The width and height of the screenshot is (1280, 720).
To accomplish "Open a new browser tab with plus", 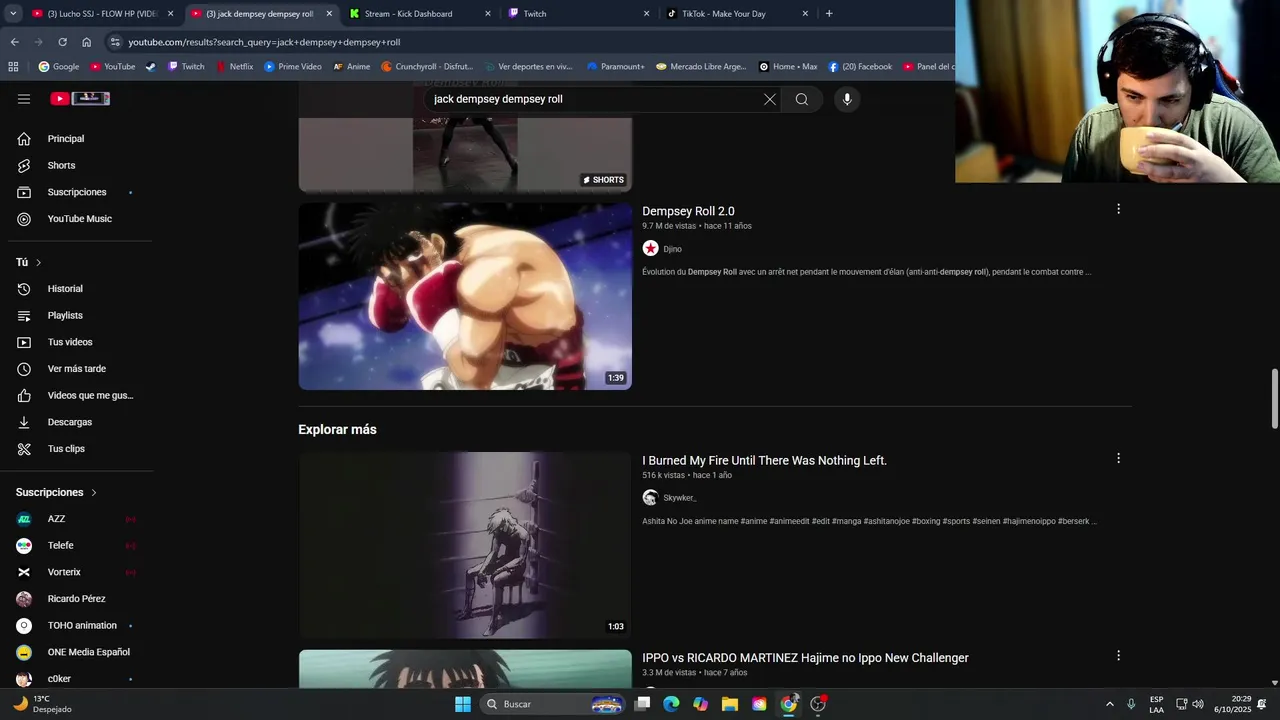I will coord(829,14).
